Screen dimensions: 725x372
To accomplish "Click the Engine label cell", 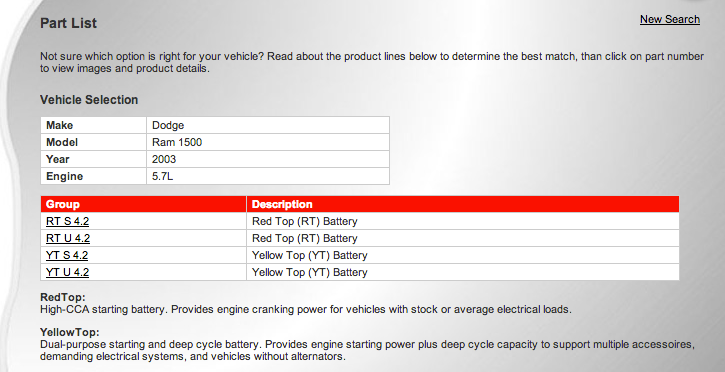I will point(93,176).
